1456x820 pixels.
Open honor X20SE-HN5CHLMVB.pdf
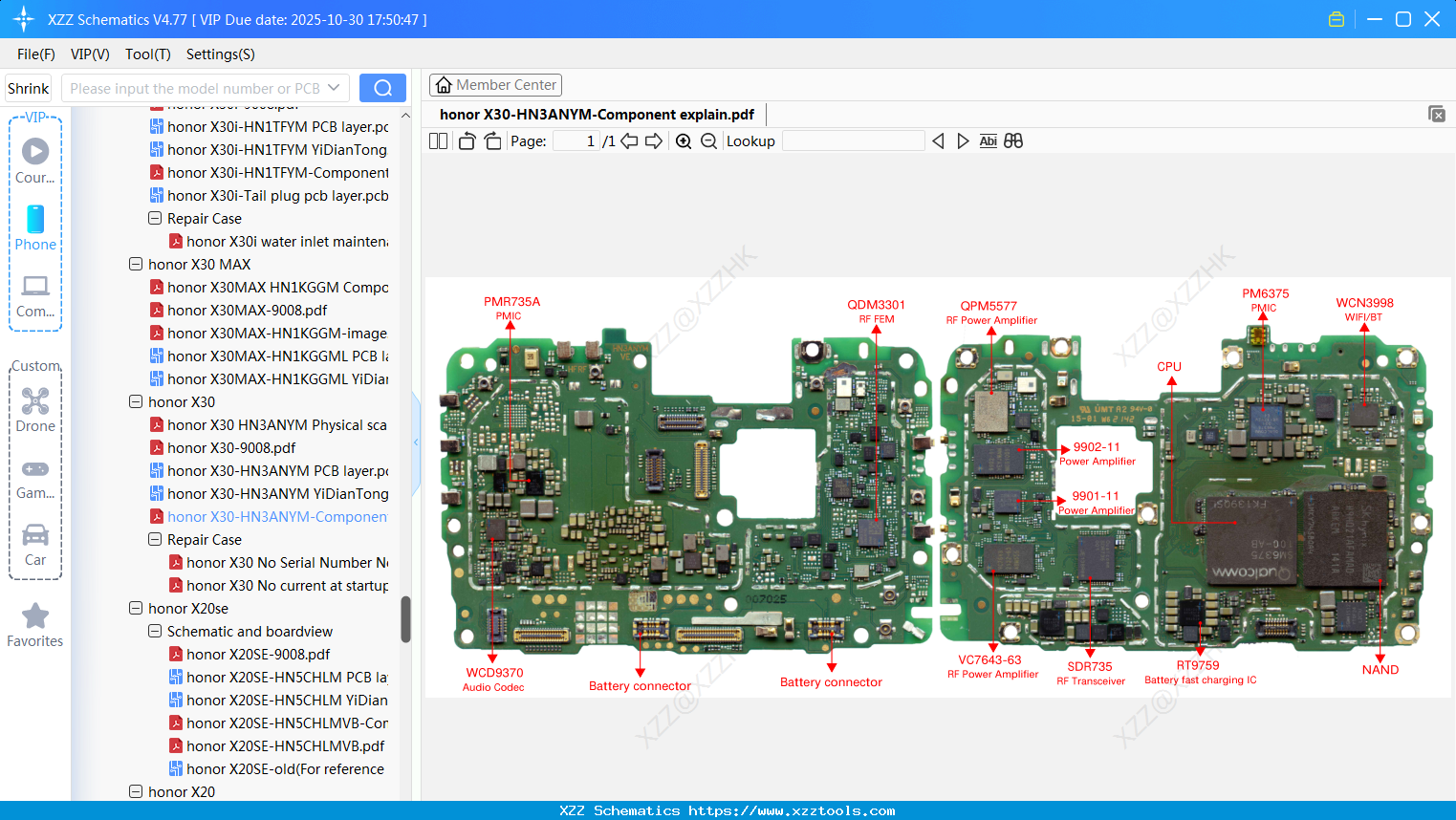[x=285, y=745]
